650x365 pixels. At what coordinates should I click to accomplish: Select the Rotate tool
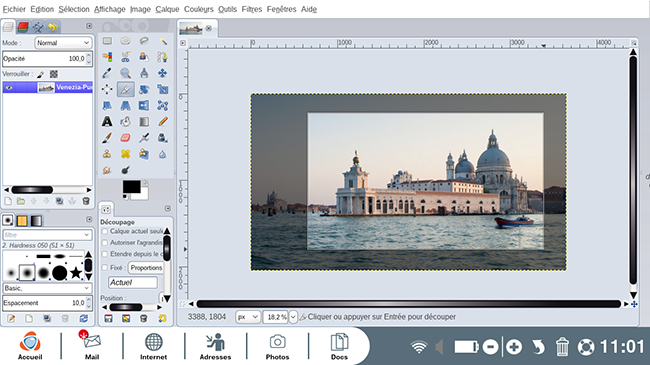click(144, 89)
